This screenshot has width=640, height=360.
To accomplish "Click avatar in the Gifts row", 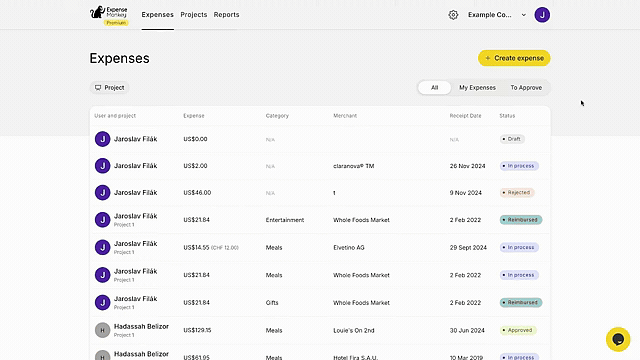I will click(102, 302).
